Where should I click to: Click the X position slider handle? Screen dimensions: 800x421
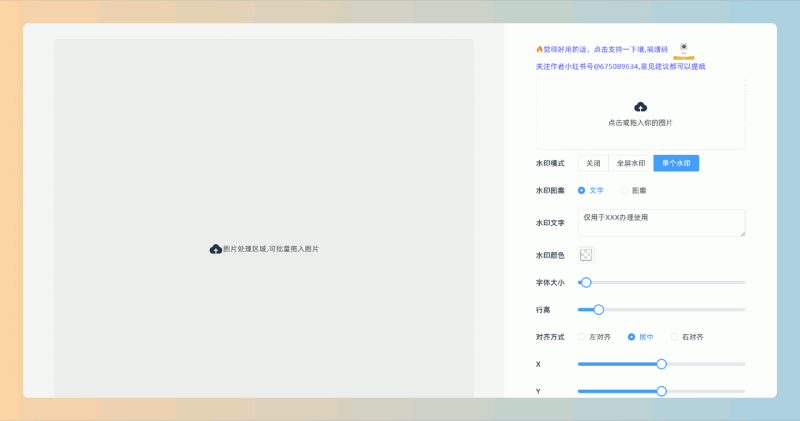(x=661, y=364)
